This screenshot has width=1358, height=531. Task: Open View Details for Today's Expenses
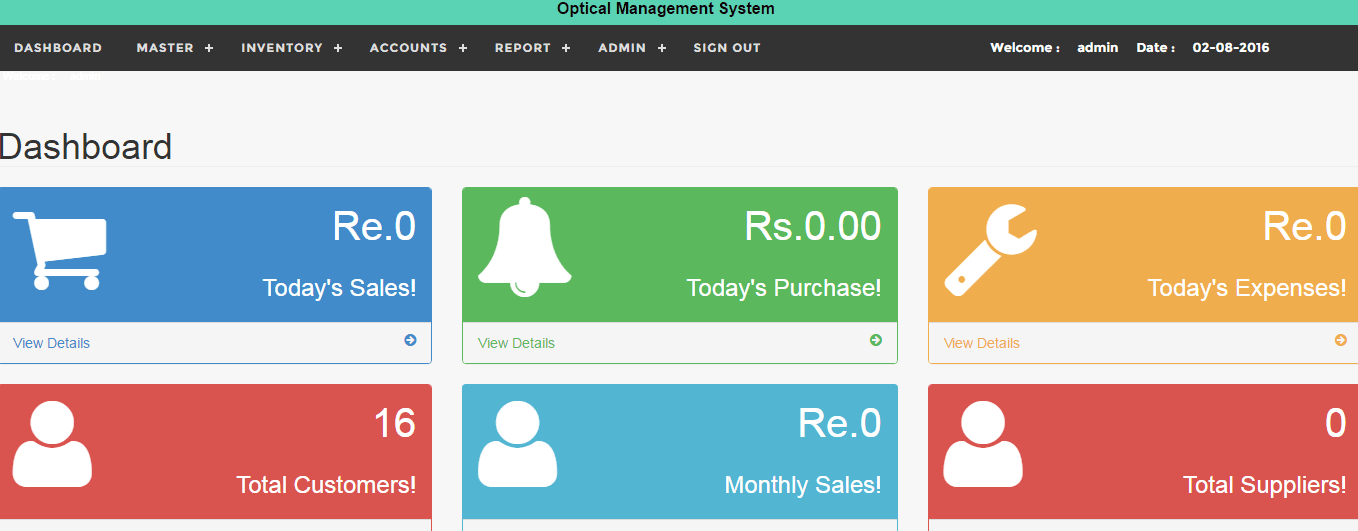982,343
